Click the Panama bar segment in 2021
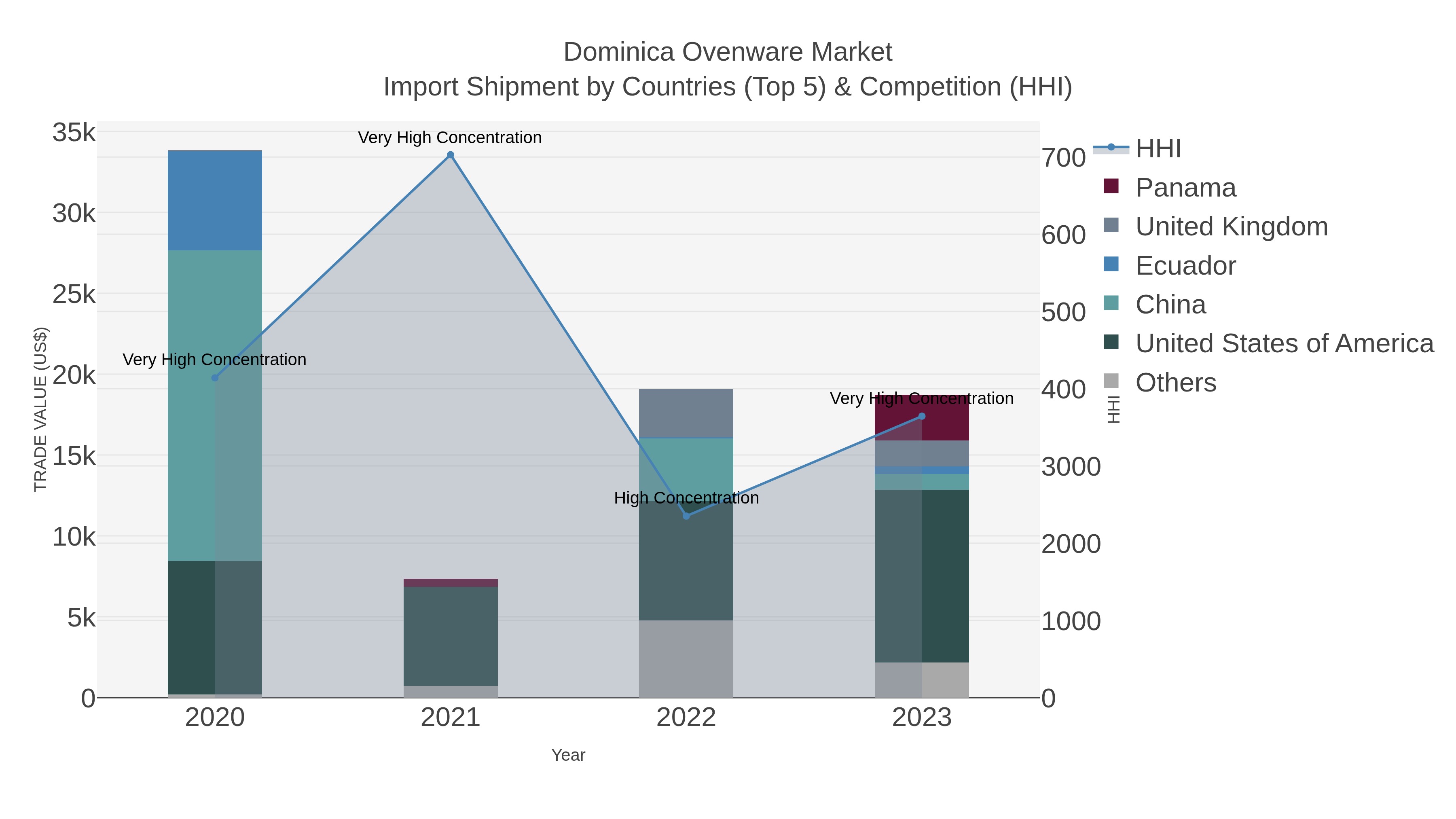The width and height of the screenshot is (1456, 819). tap(451, 583)
